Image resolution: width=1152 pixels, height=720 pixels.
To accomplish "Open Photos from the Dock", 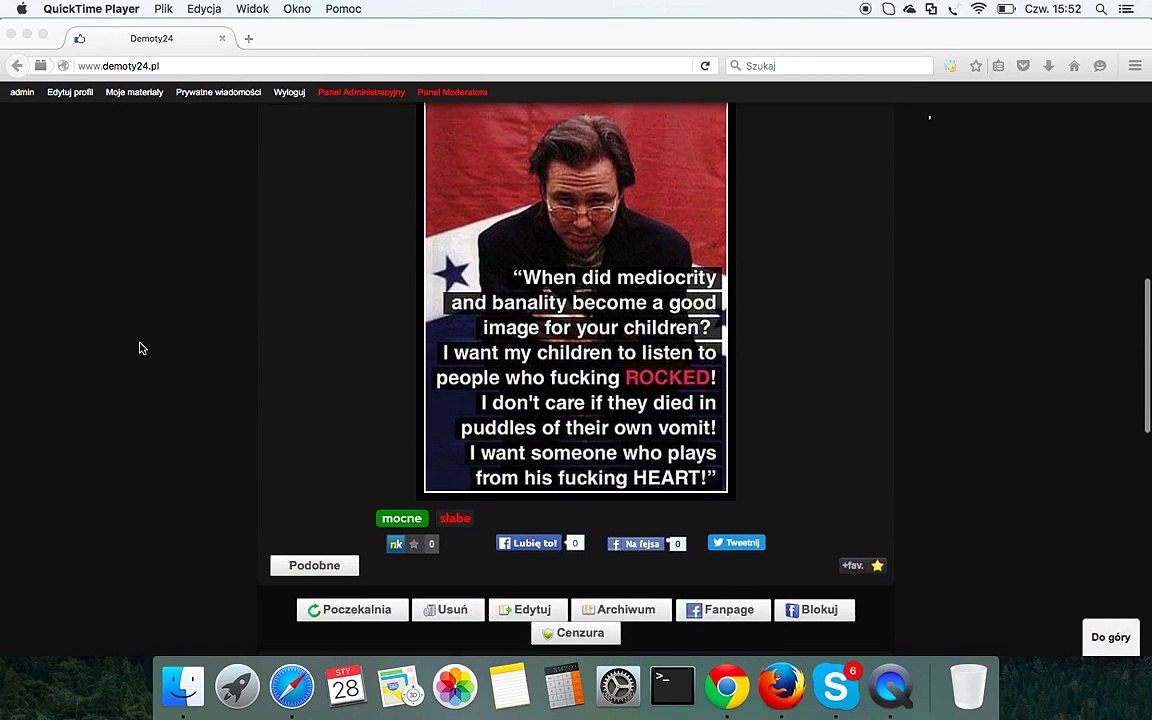I will click(x=455, y=687).
